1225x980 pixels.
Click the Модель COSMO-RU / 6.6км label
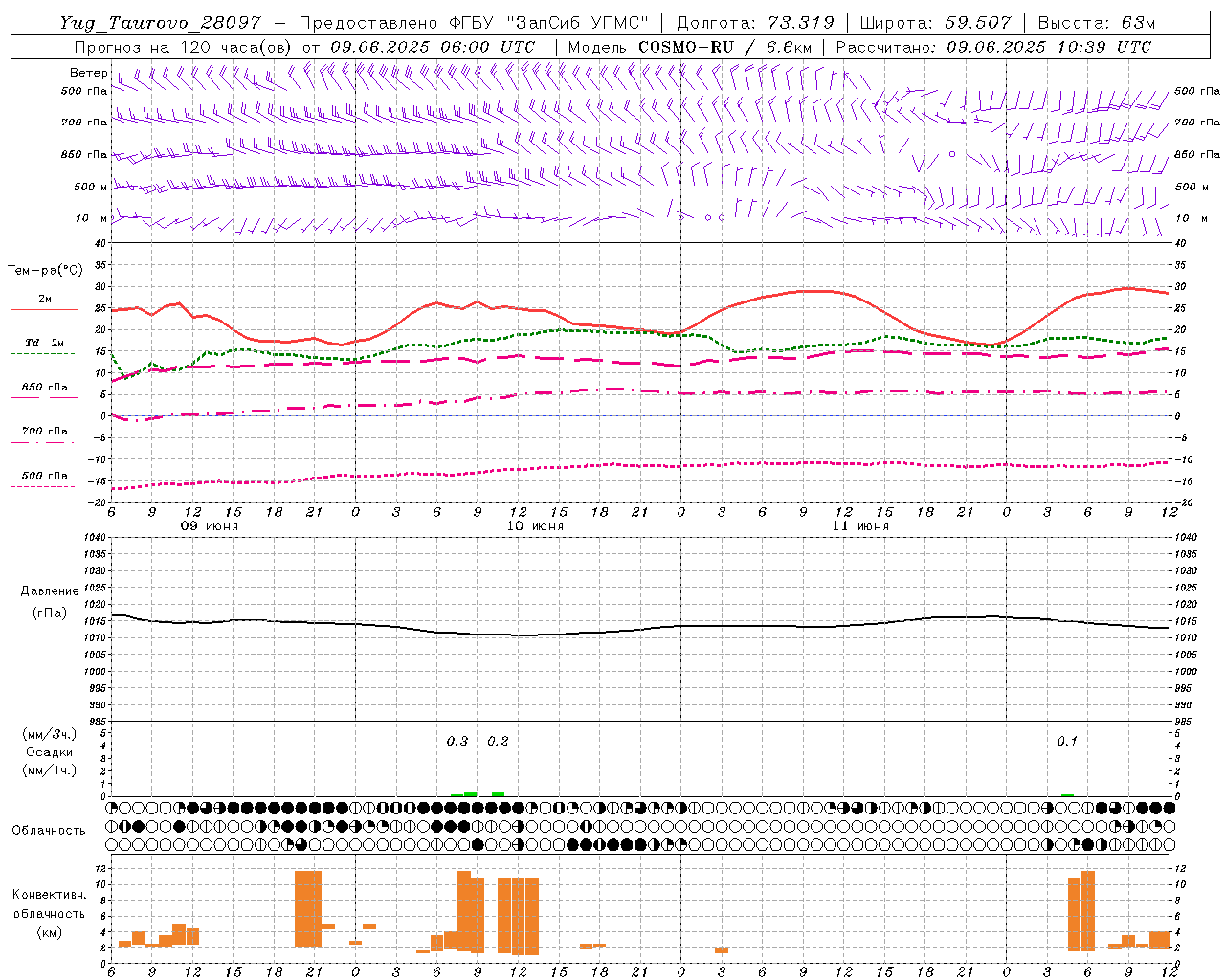click(689, 47)
